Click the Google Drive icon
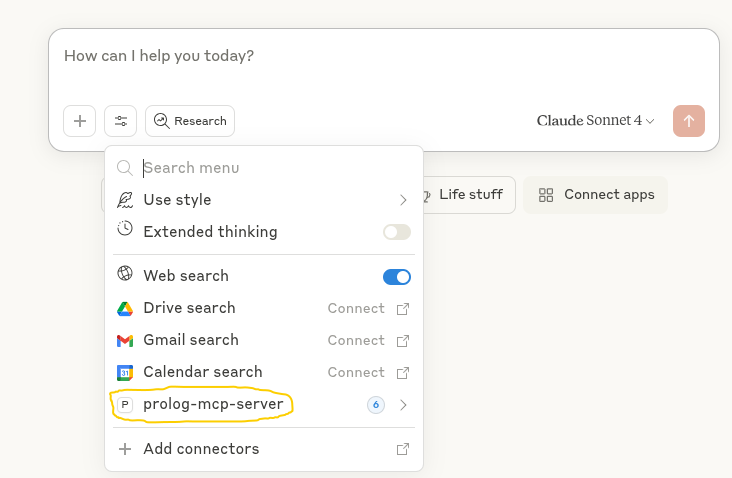This screenshot has height=478, width=732. (x=125, y=309)
